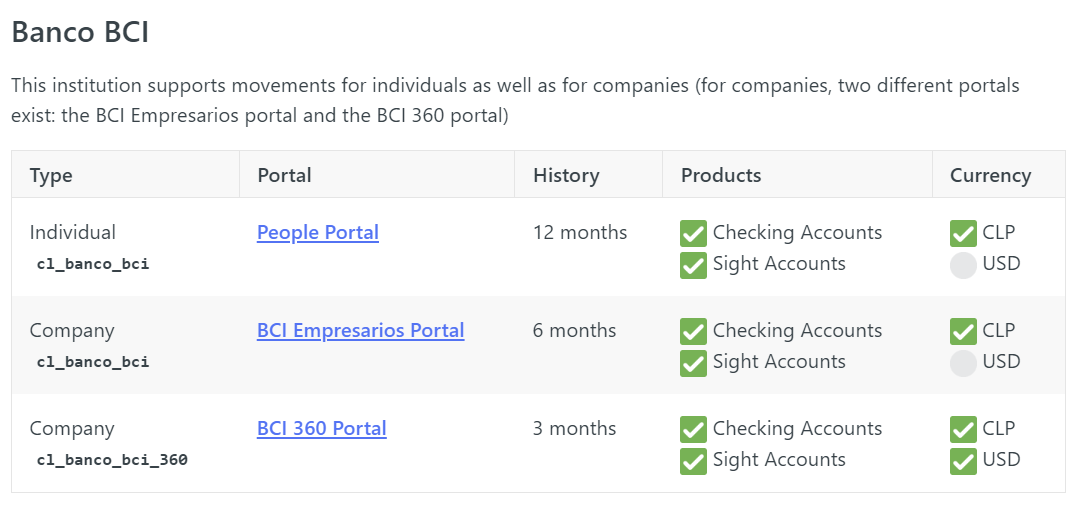Screen dimensions: 1078x510
Task: Click CLP checkmark in BCI Empresarios row
Action: coord(963,332)
